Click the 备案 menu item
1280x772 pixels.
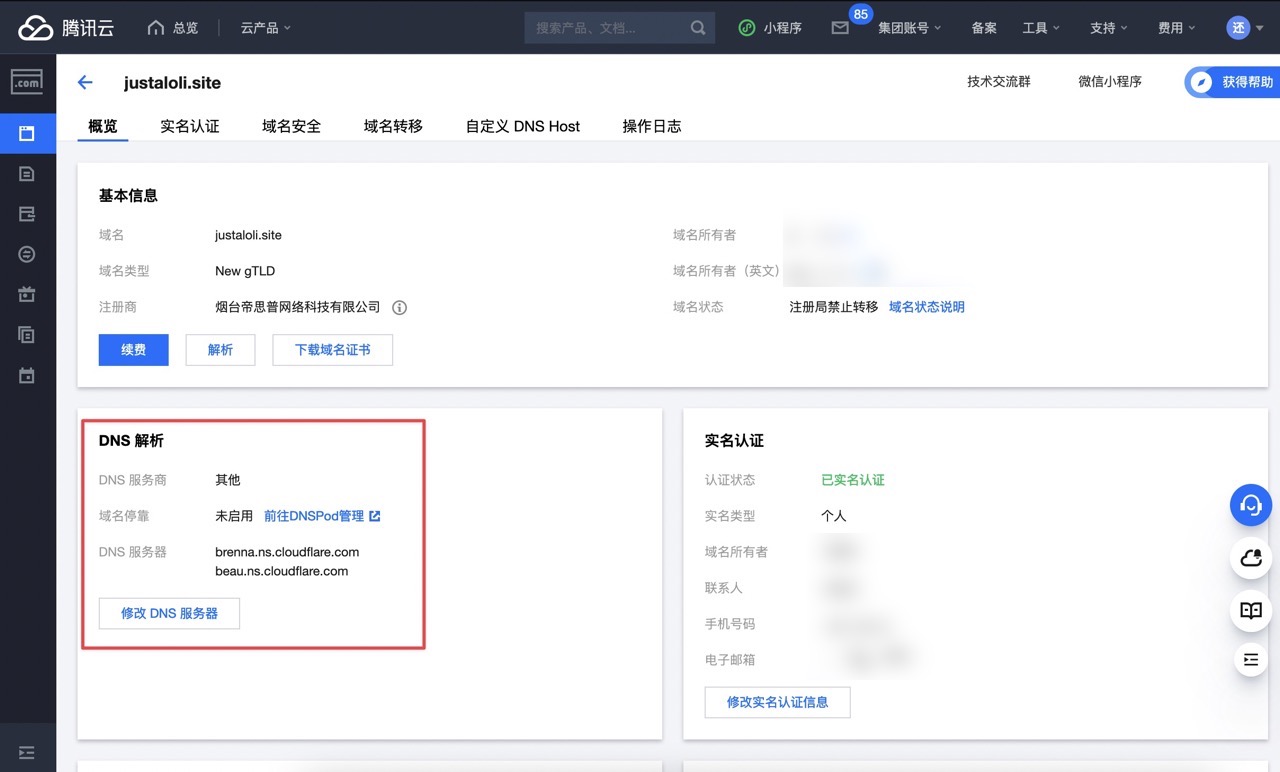tap(984, 28)
